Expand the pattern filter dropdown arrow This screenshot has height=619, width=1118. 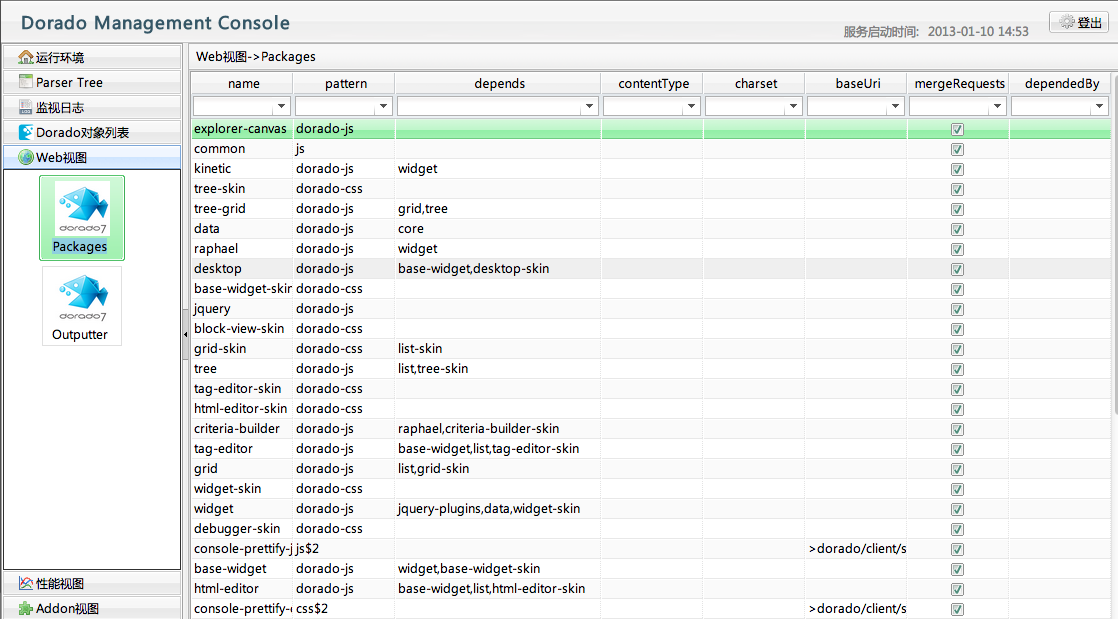pyautogui.click(x=383, y=106)
